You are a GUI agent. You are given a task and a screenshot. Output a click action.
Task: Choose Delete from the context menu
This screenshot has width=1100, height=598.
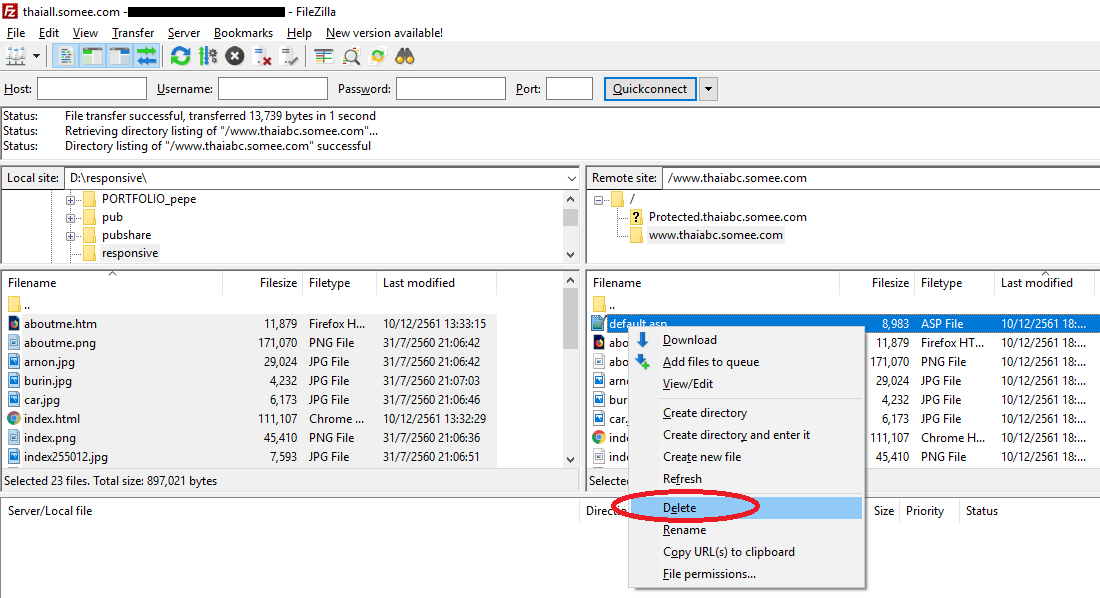[x=680, y=508]
